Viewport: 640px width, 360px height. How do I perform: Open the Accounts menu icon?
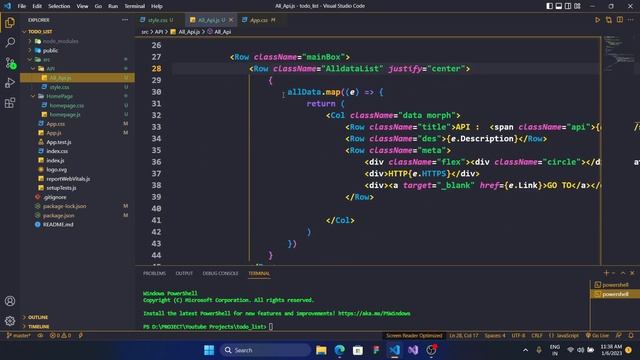10,301
